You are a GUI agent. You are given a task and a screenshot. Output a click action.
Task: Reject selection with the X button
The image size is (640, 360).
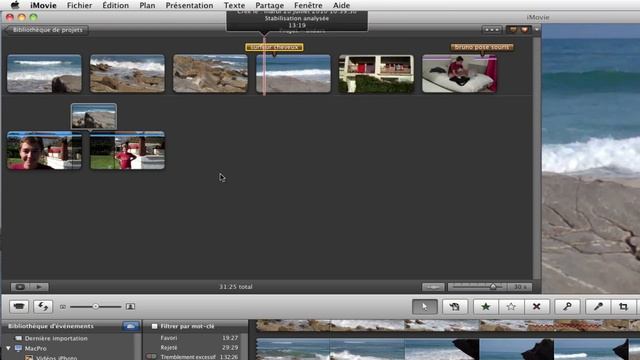click(536, 307)
